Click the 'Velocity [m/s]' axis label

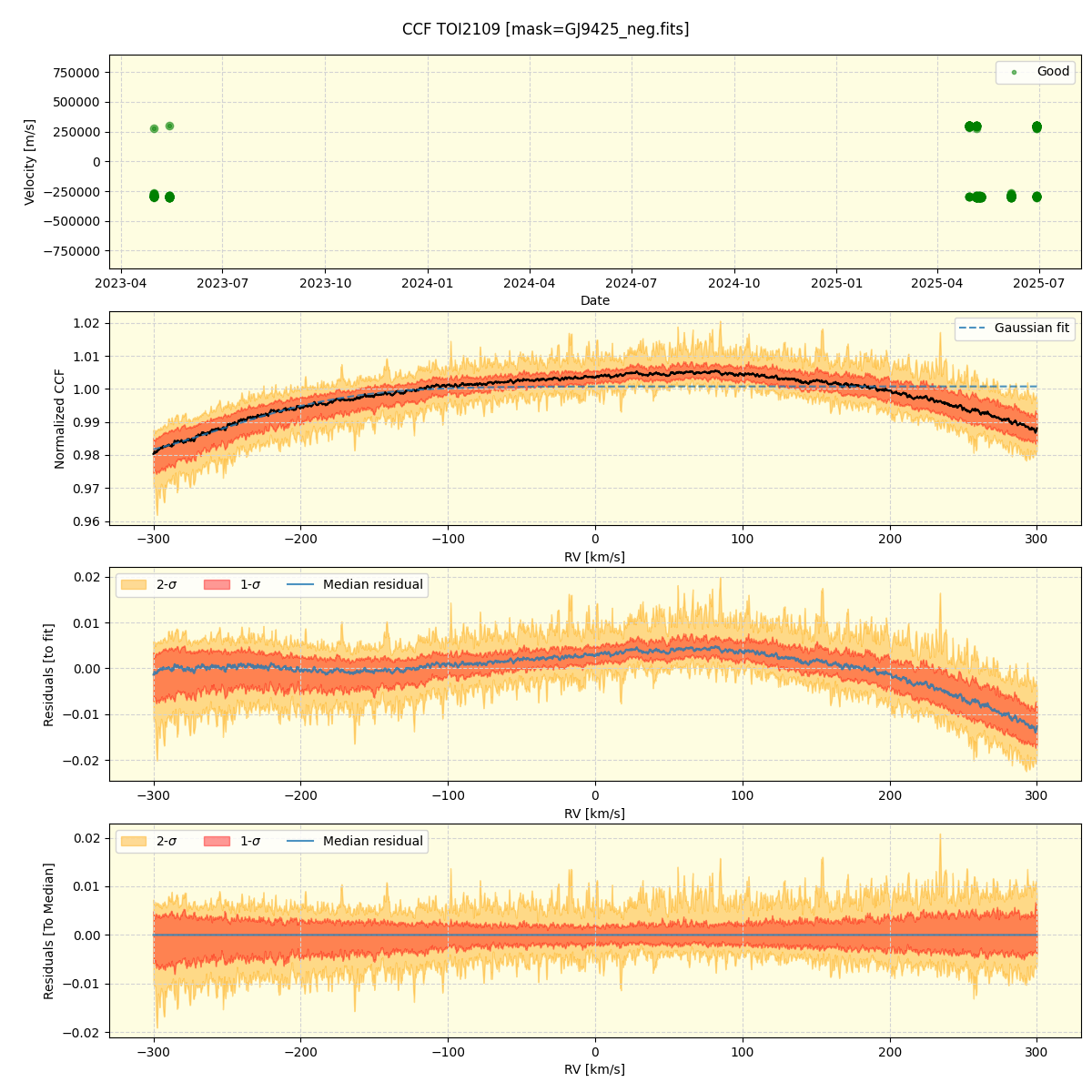pos(30,162)
